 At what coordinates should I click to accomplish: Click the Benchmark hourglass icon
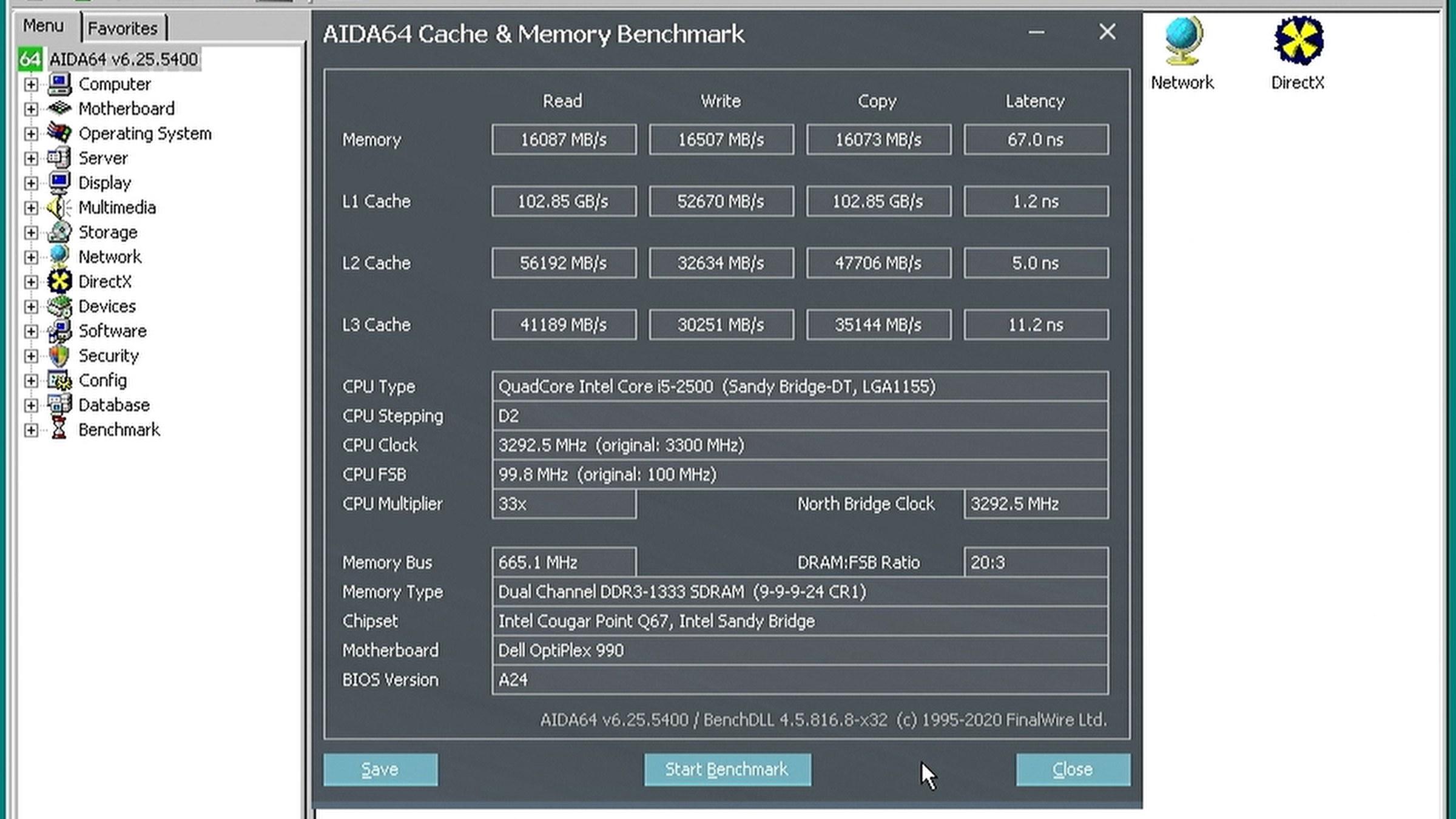pyautogui.click(x=59, y=430)
